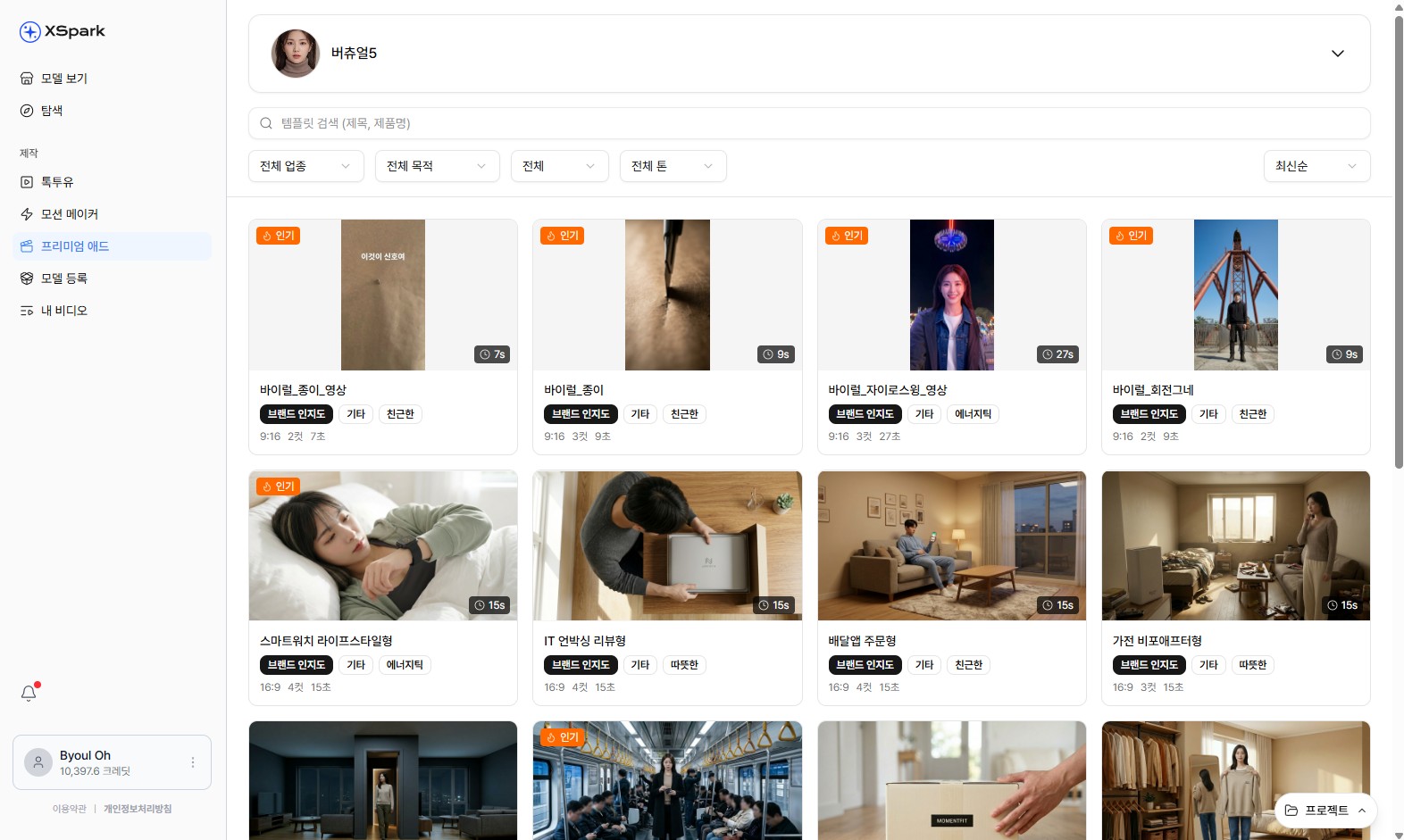The height and width of the screenshot is (840, 1404).
Task: Open the 바이럴_종이 template thumbnail
Action: click(667, 295)
